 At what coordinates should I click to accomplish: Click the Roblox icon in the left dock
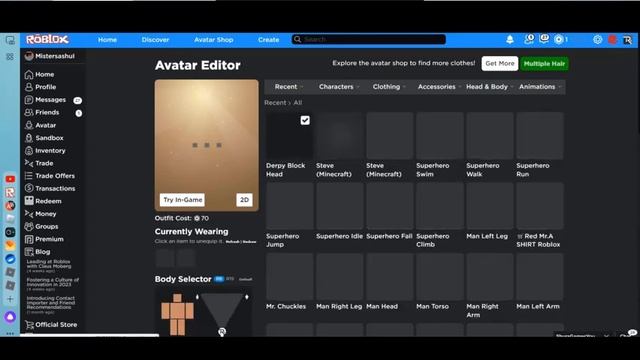click(10, 192)
